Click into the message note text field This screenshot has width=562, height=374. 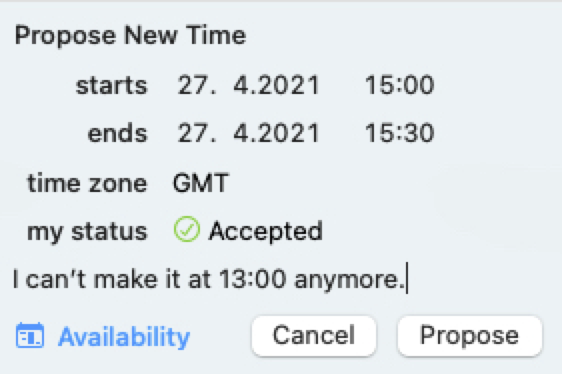[x=280, y=279]
